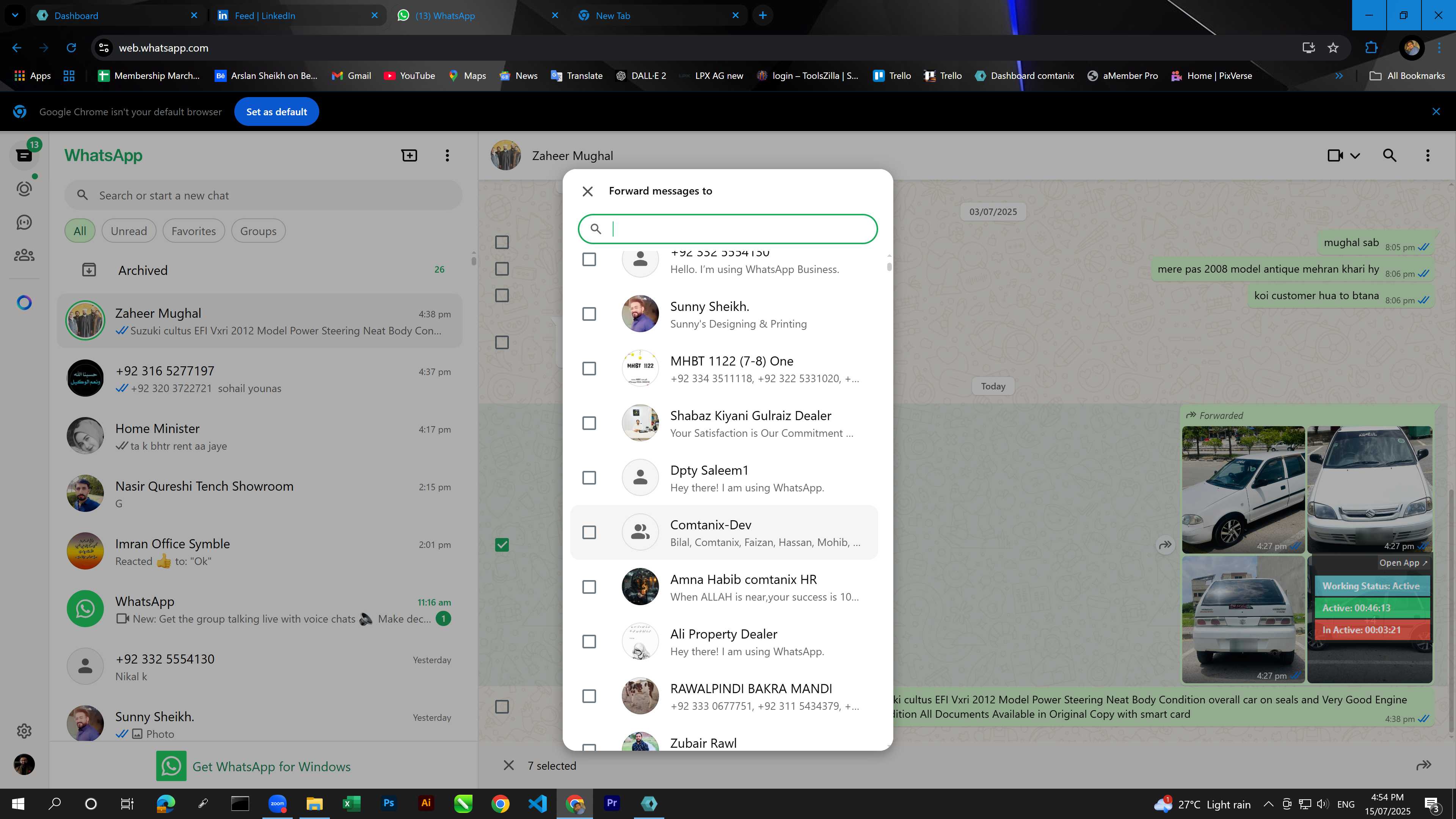This screenshot has width=1456, height=819.
Task: Open Chrome extensions puzzle icon
Action: [1371, 48]
